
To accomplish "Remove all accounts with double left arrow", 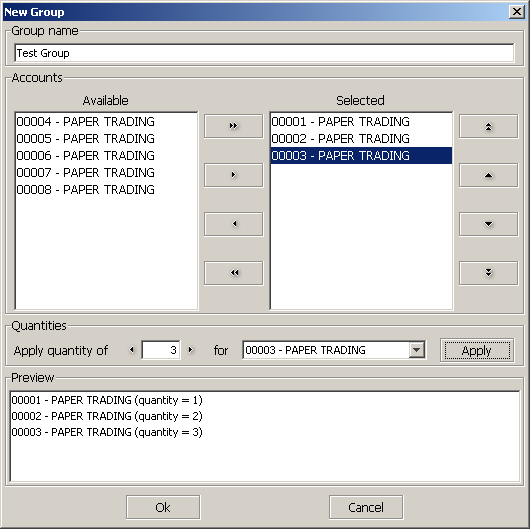I will 233,273.
